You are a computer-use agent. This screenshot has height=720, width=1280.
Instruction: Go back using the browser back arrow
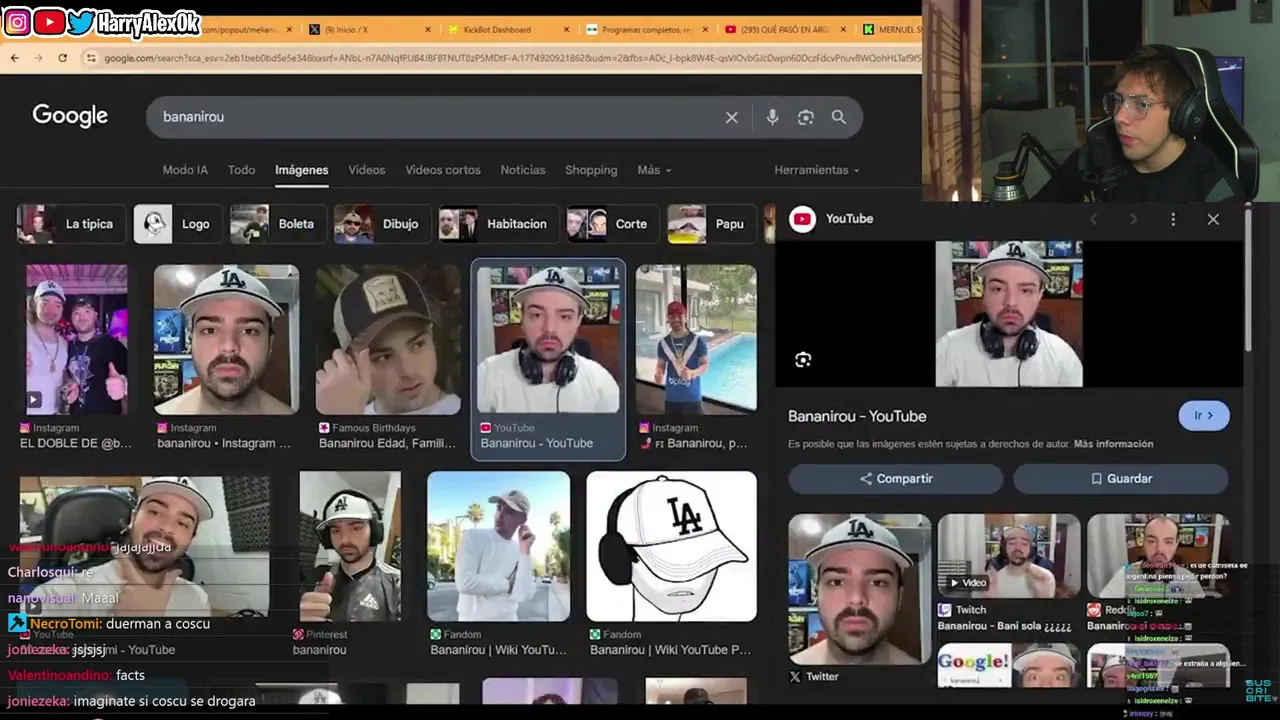(x=14, y=58)
